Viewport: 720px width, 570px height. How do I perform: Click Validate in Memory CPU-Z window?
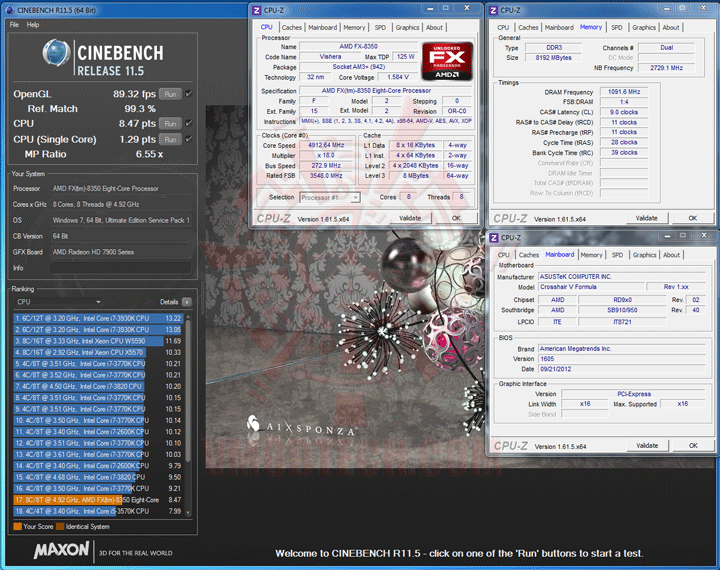(x=647, y=218)
